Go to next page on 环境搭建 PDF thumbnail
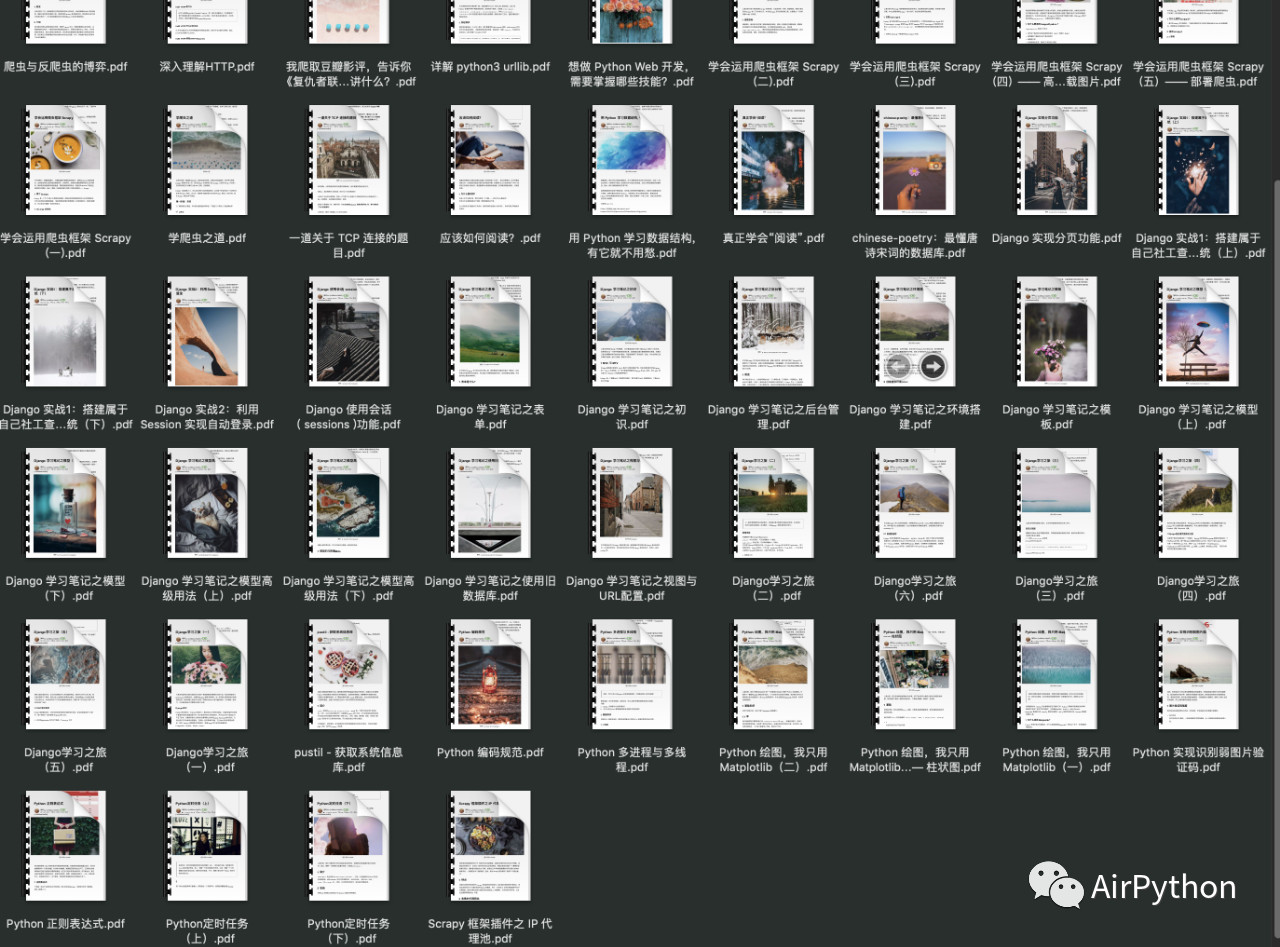Screen dimensions: 1280x947 point(932,367)
